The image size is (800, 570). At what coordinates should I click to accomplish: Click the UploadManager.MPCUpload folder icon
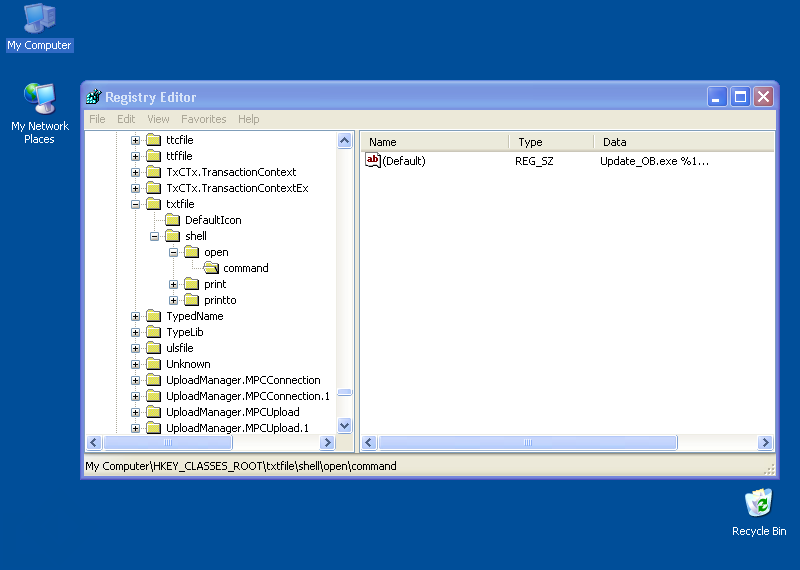click(154, 412)
